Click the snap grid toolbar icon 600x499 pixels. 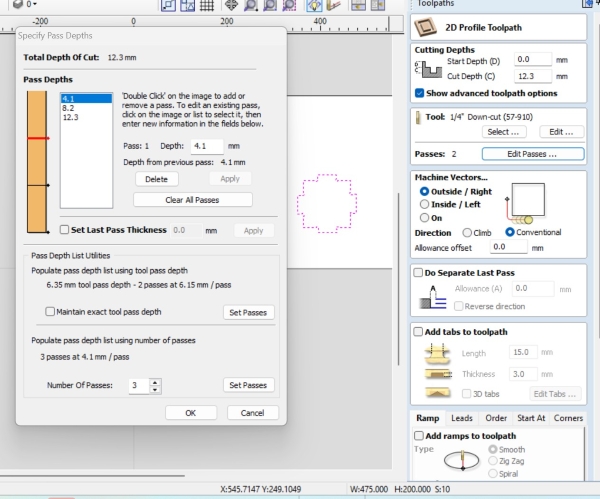tap(209, 6)
